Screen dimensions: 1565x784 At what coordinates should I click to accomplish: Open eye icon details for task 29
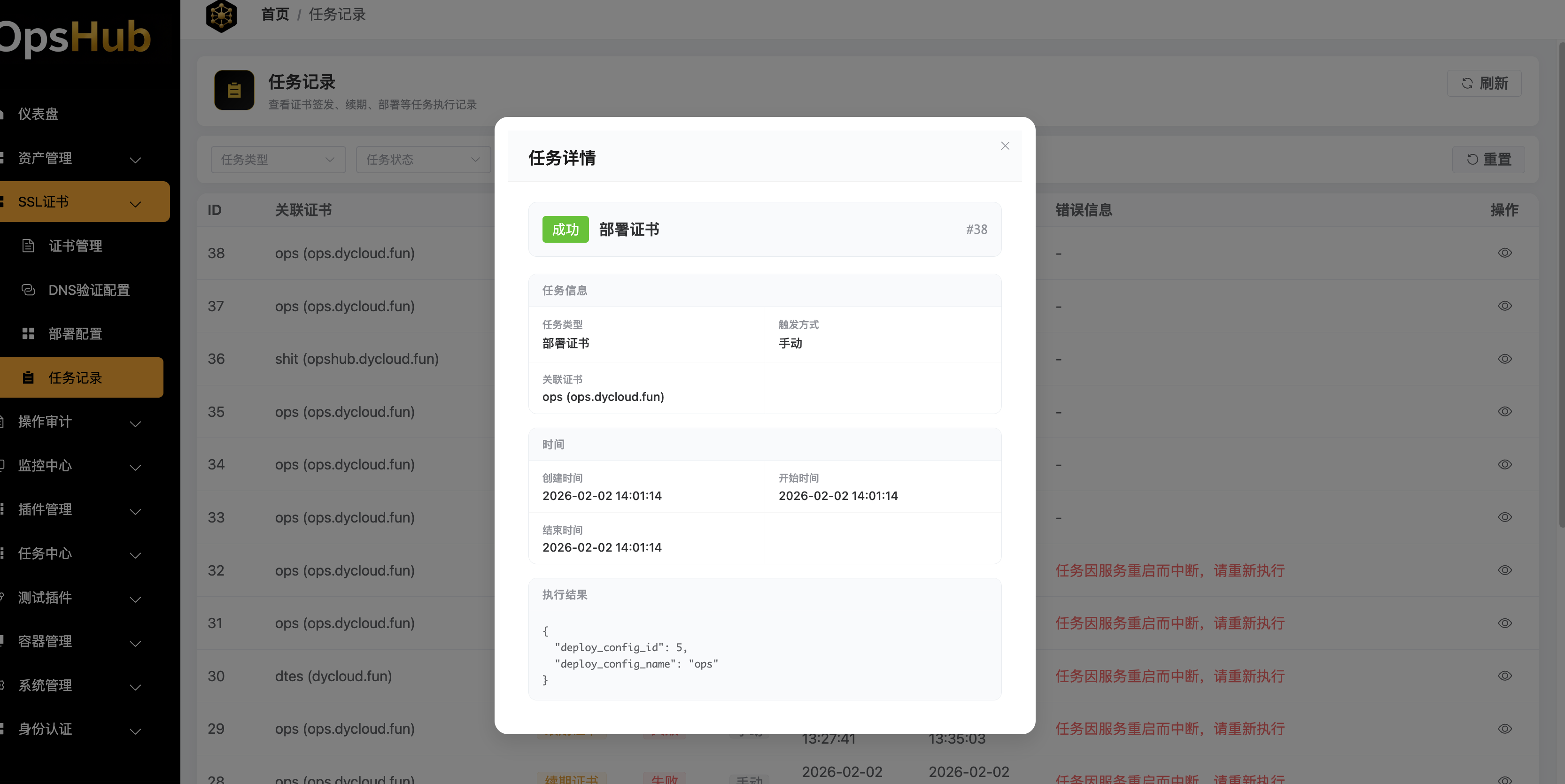1505,729
